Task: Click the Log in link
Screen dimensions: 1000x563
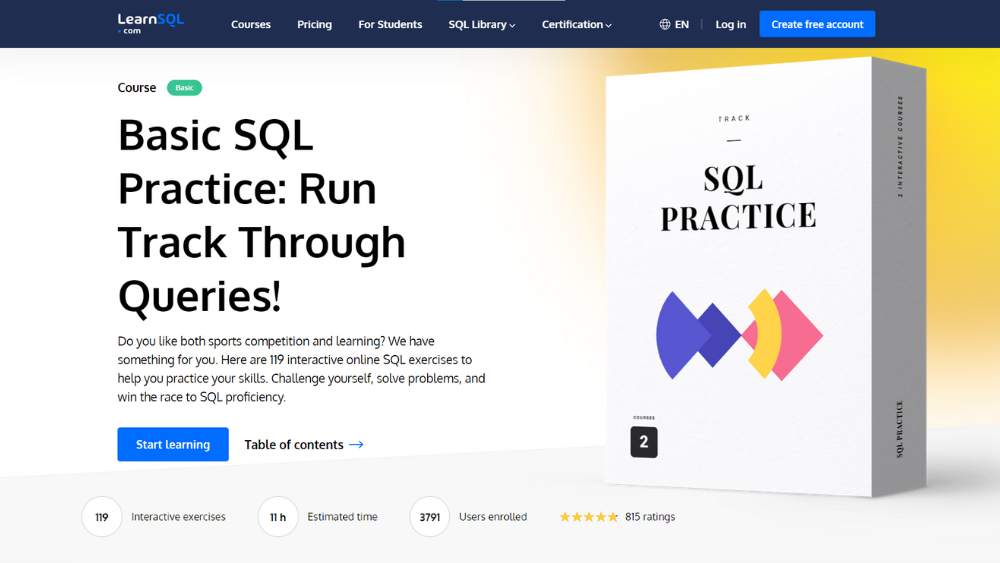Action: (730, 24)
